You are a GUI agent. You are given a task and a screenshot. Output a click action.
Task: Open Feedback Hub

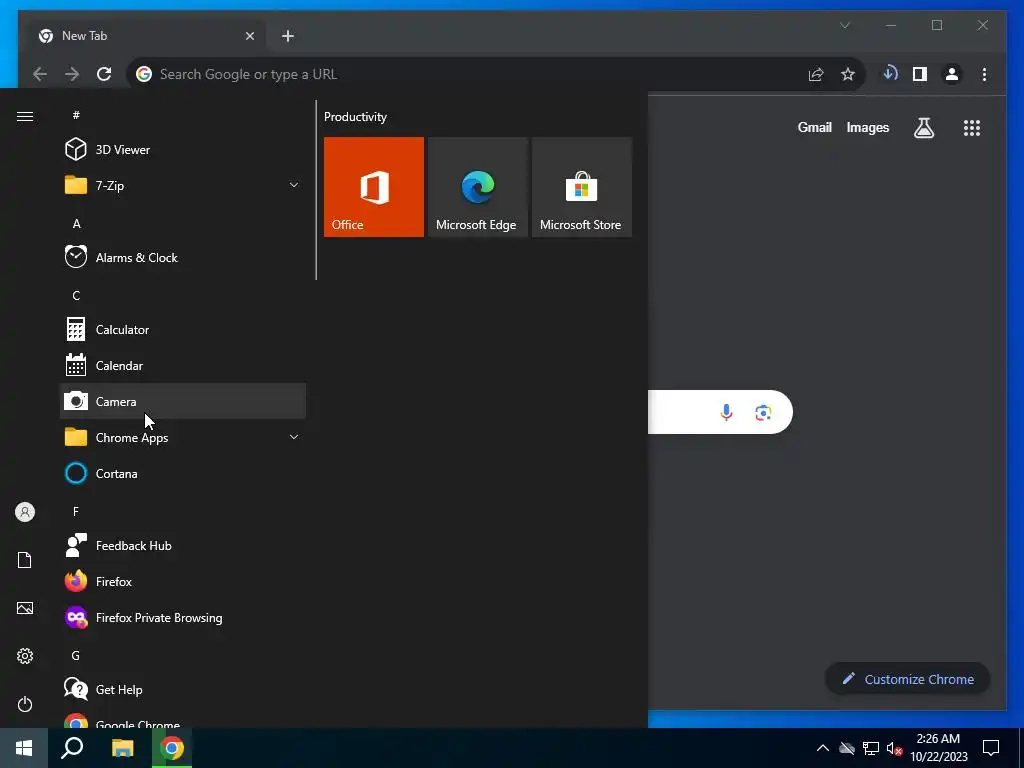183,545
